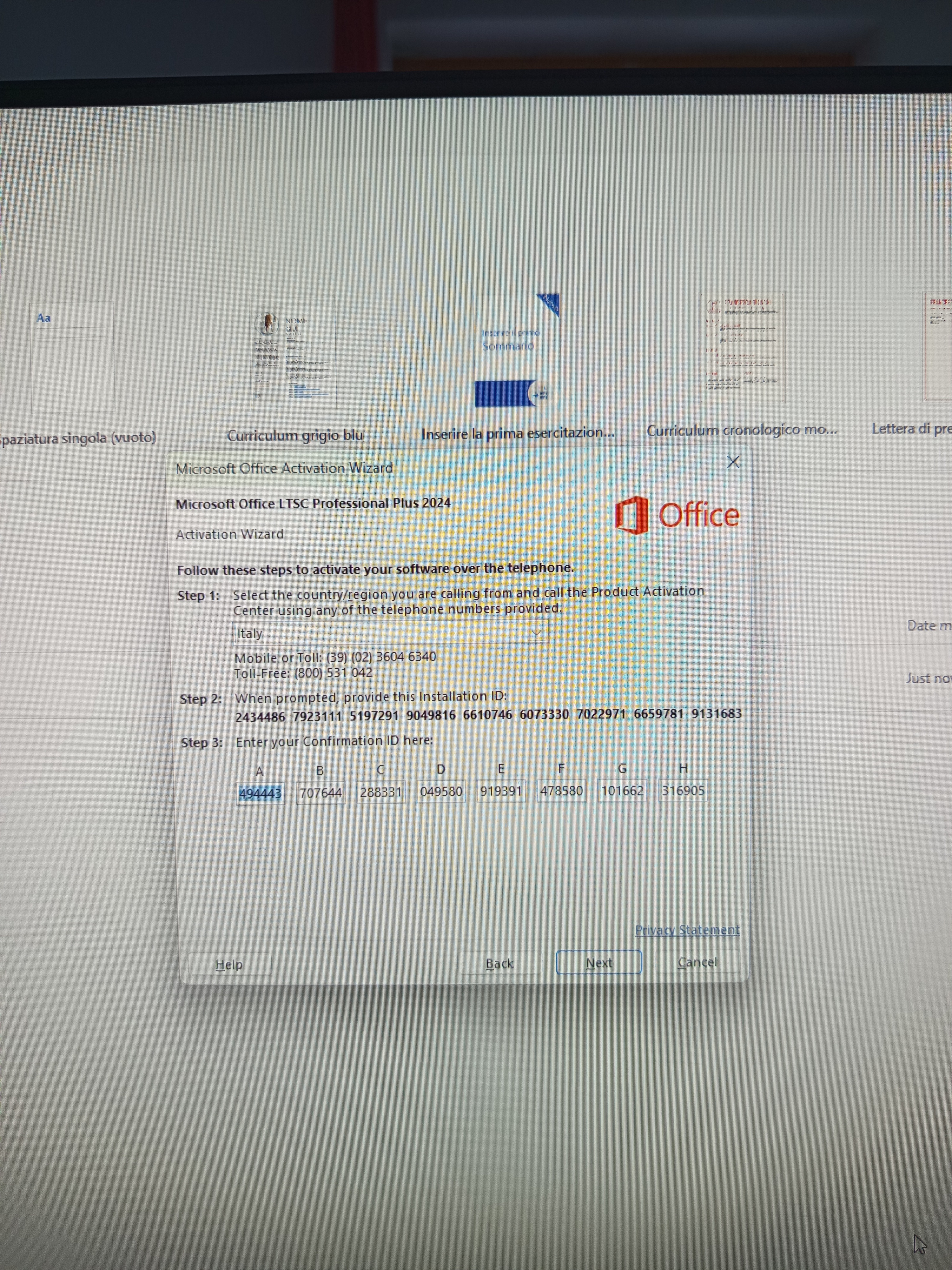Select Confirmation ID field H

pyautogui.click(x=683, y=791)
